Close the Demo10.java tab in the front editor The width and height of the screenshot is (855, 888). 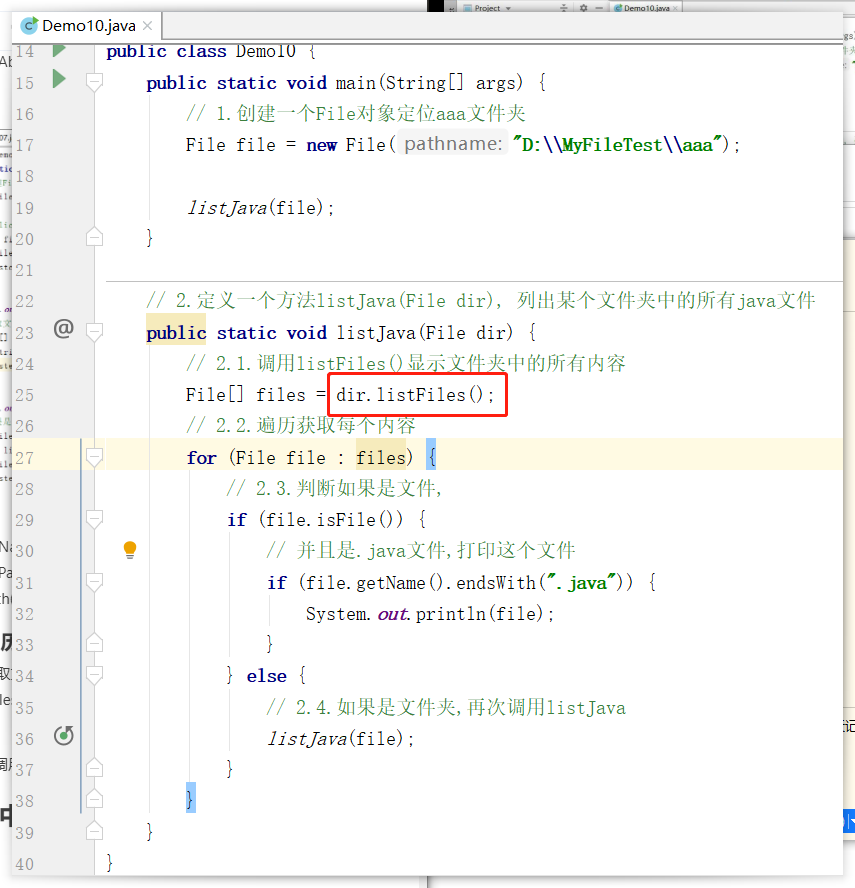click(148, 26)
